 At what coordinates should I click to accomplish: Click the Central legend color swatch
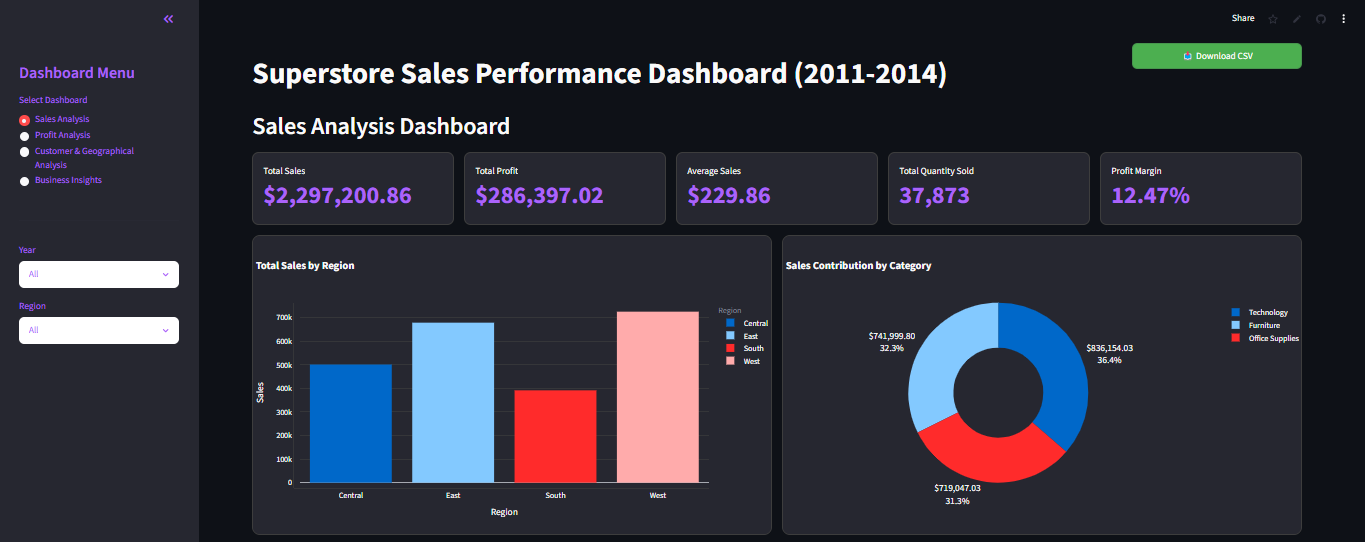[x=730, y=323]
